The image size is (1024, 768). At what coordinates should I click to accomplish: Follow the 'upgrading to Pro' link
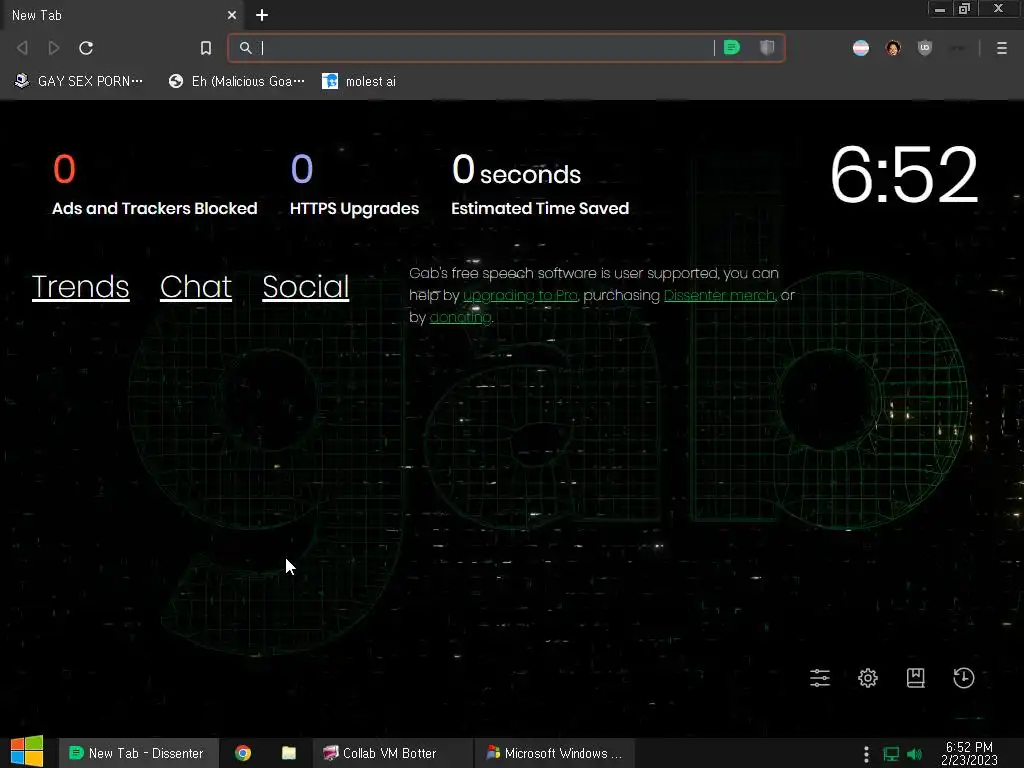(x=520, y=295)
